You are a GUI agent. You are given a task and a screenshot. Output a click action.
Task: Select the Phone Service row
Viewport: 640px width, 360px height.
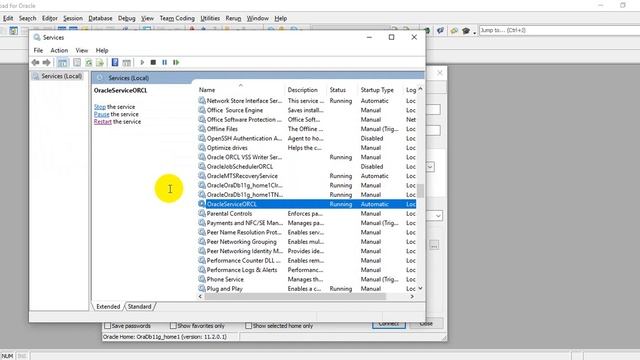pyautogui.click(x=307, y=279)
